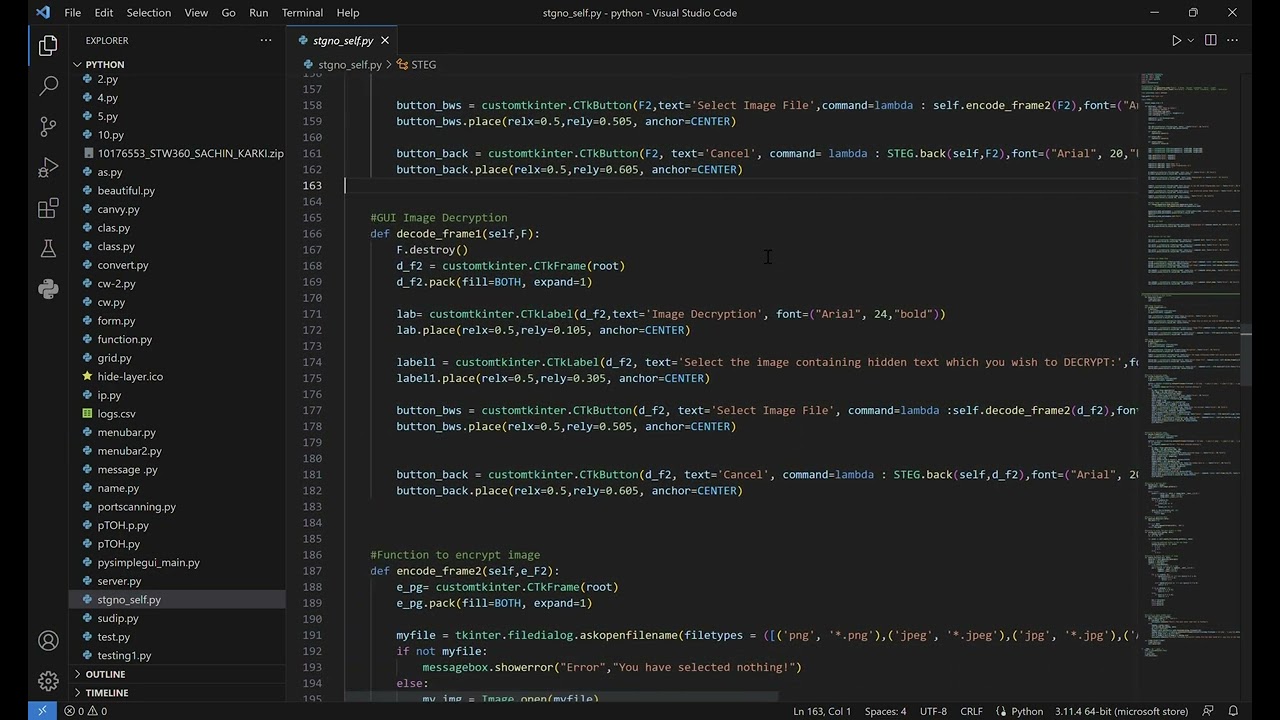Split the editor right
This screenshot has height=720, width=1280.
point(1210,40)
